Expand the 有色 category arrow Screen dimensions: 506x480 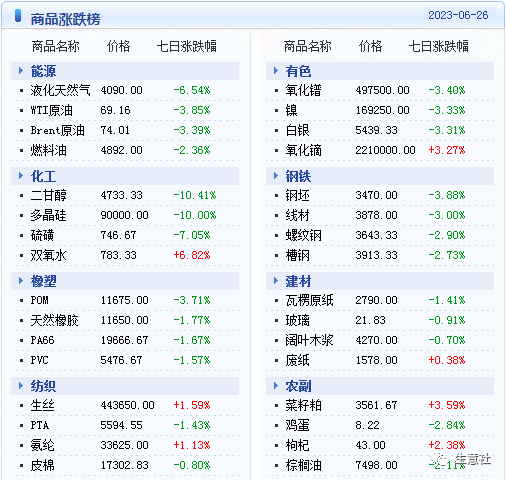click(x=276, y=71)
